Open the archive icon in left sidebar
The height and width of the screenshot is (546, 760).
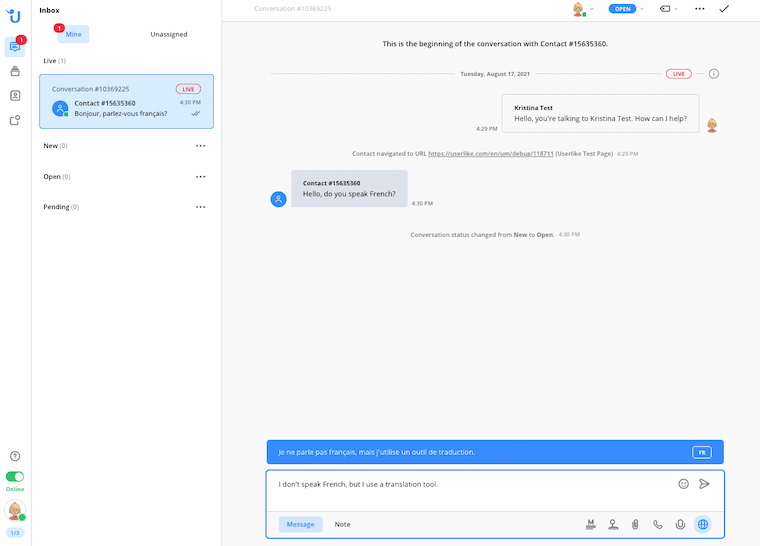[x=15, y=71]
